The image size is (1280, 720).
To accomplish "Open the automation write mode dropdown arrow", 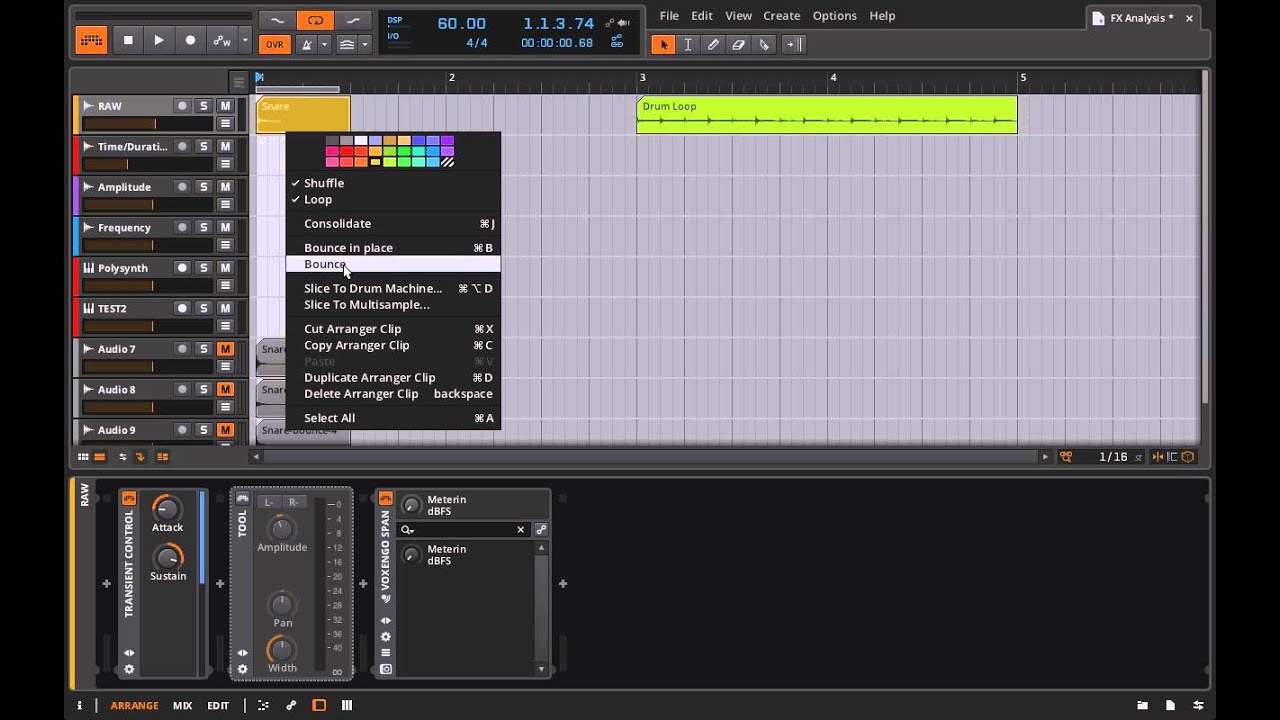I will click(245, 41).
